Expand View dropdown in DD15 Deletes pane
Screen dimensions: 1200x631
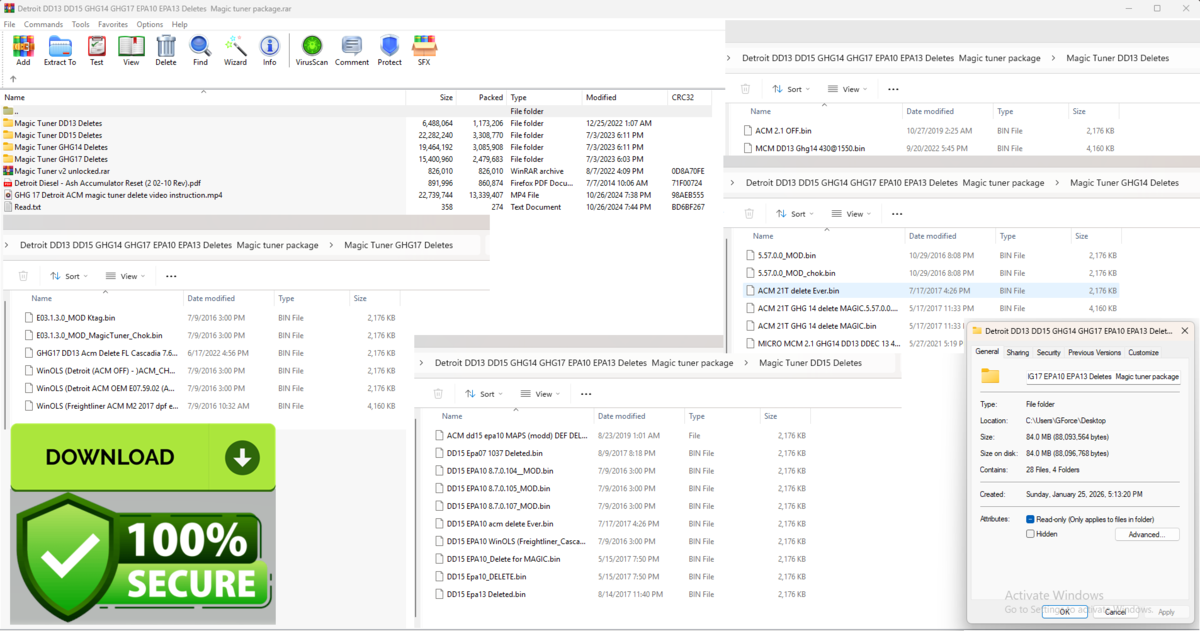pyautogui.click(x=543, y=394)
